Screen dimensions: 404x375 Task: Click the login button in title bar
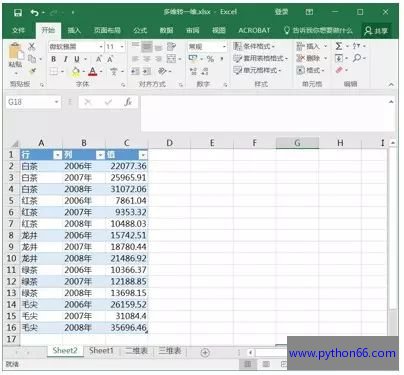tap(281, 12)
